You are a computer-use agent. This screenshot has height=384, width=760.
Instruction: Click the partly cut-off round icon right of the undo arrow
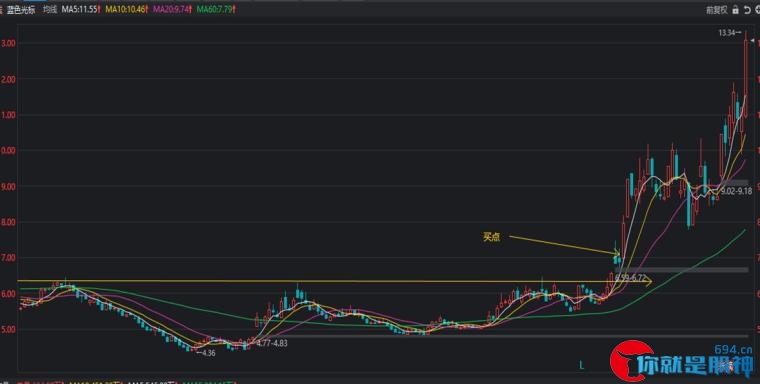758,10
